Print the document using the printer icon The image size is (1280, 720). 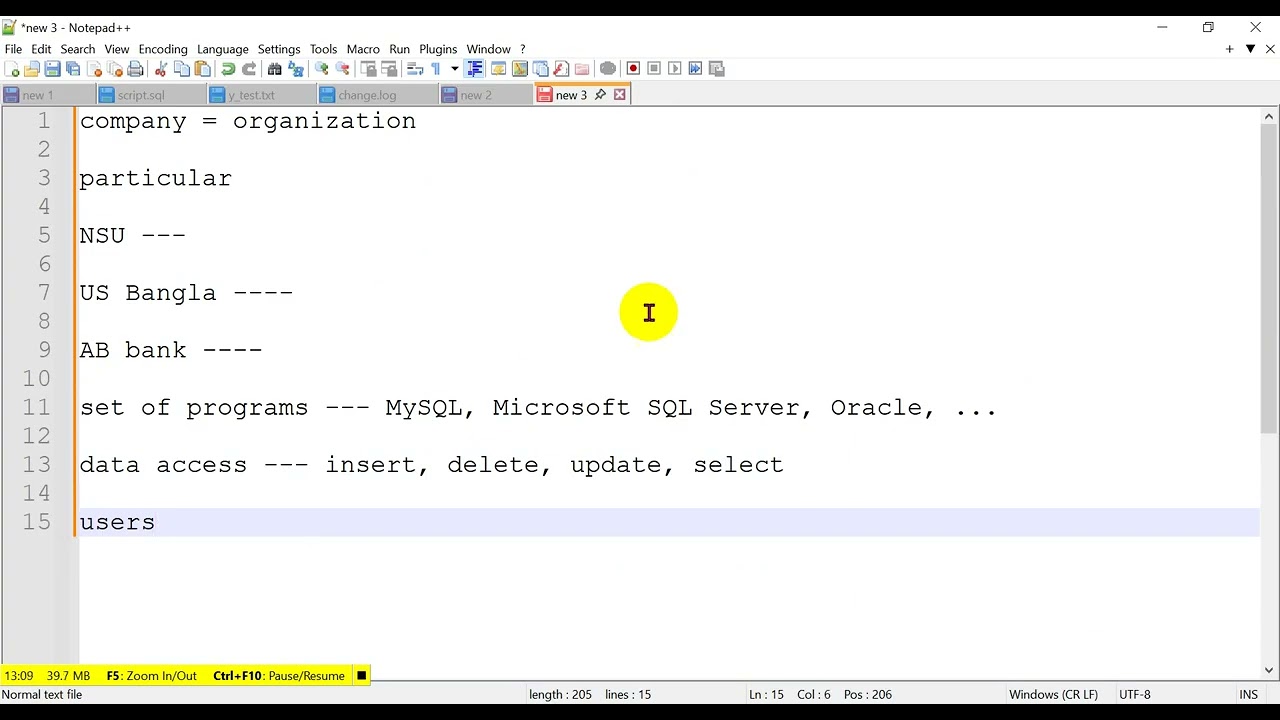tap(136, 69)
